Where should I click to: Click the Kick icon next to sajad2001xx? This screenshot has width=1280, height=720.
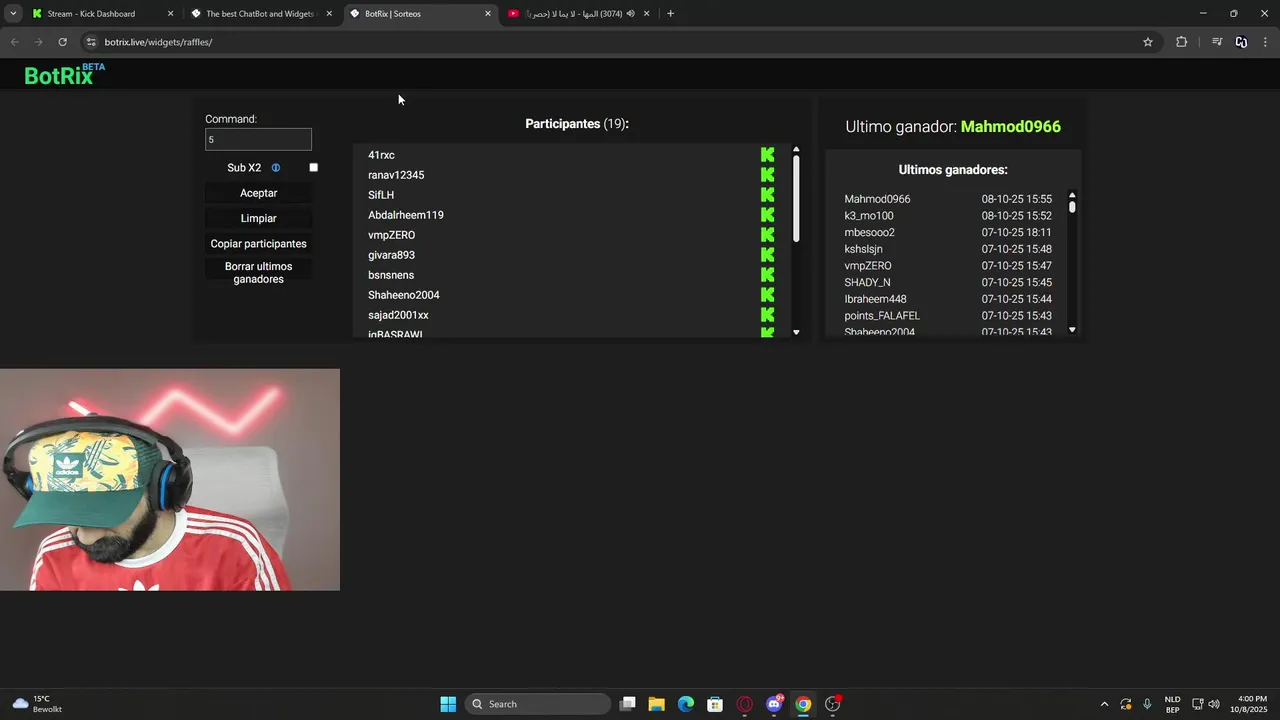click(x=767, y=315)
